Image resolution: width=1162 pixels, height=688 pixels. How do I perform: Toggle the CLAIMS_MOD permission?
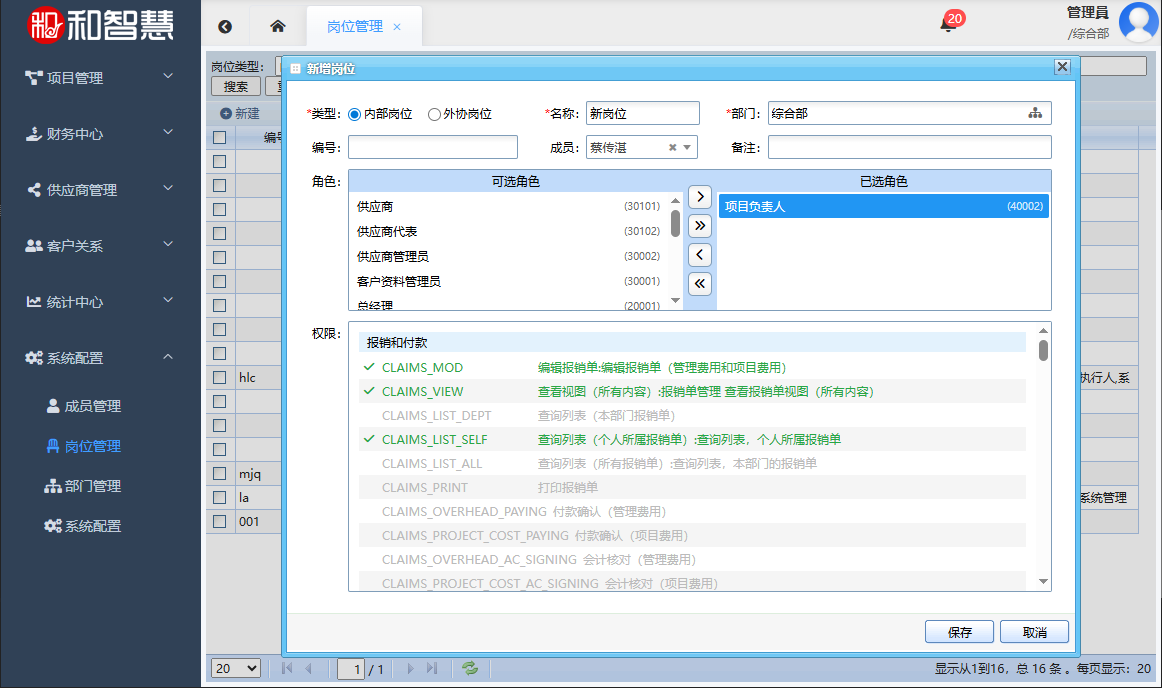pos(692,367)
